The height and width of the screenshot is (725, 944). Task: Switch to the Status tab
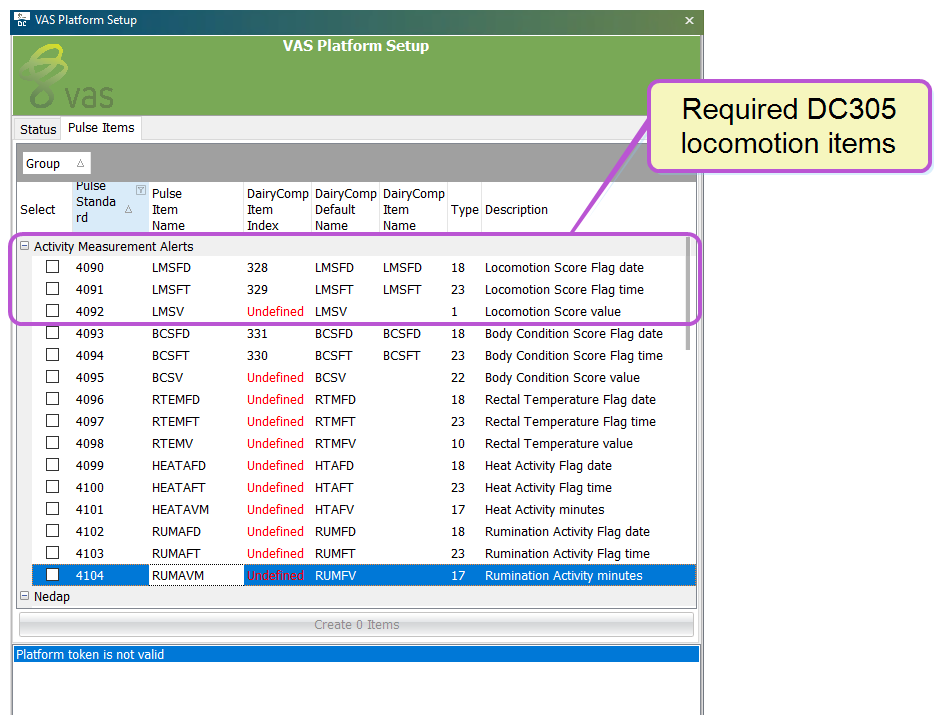(38, 129)
